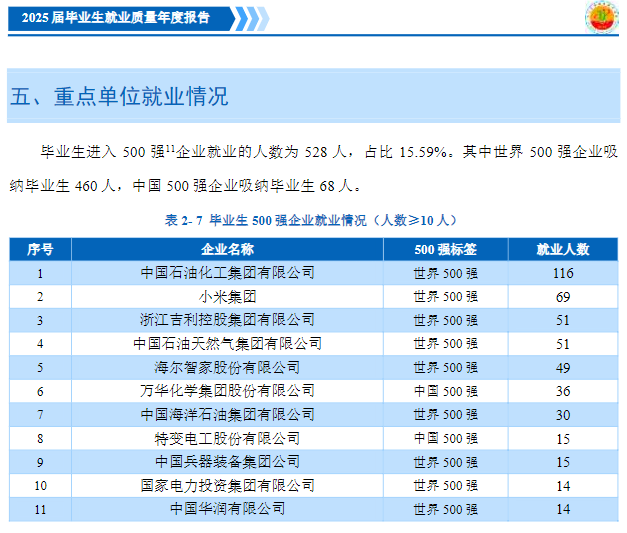Image resolution: width=627 pixels, height=533 pixels.
Task: Select the cell 国家电力投资集团有限公司
Action: (227, 485)
